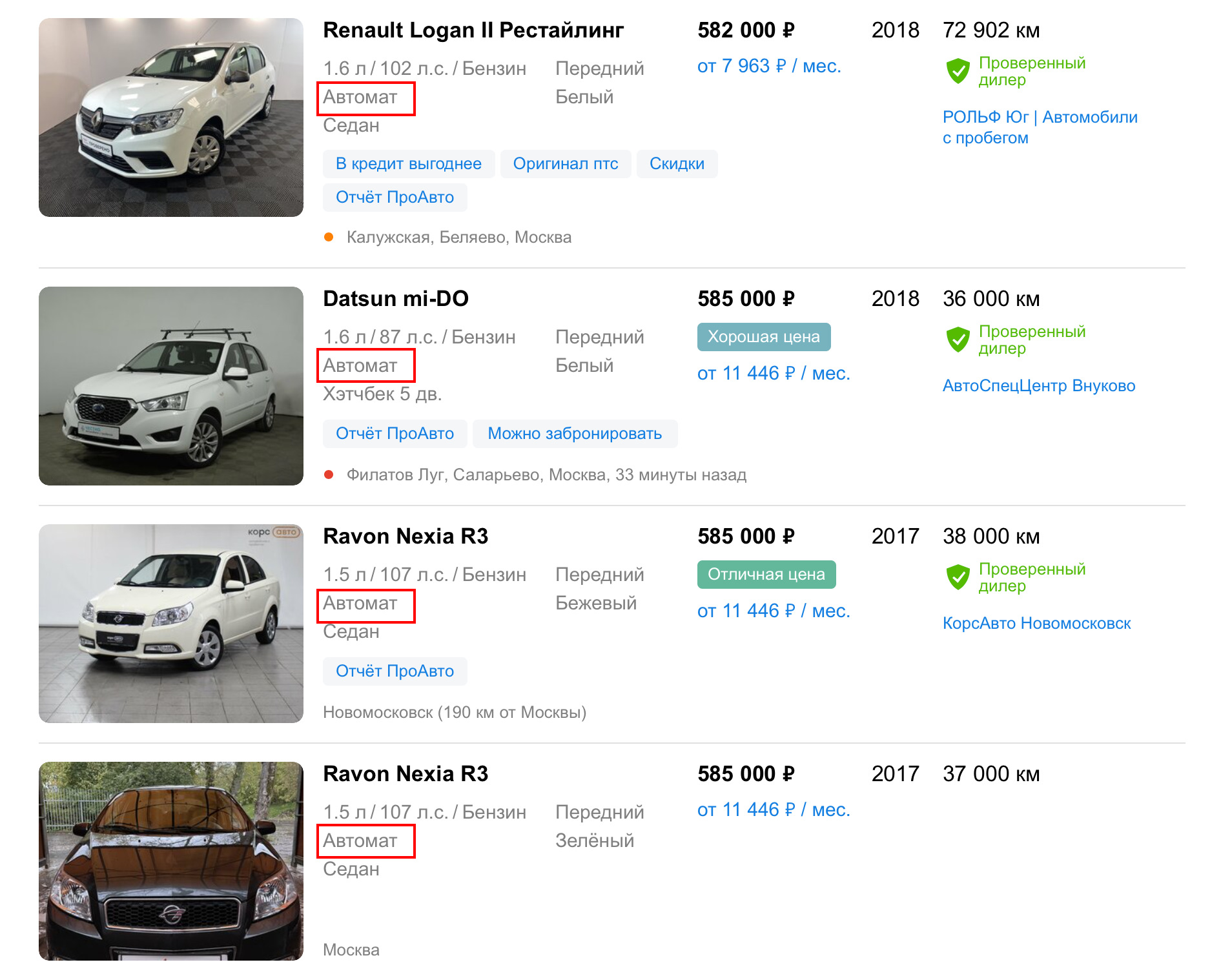Click the "от 7 963 ₽ / мес." loan link
The height and width of the screenshot is (980, 1232).
point(768,66)
